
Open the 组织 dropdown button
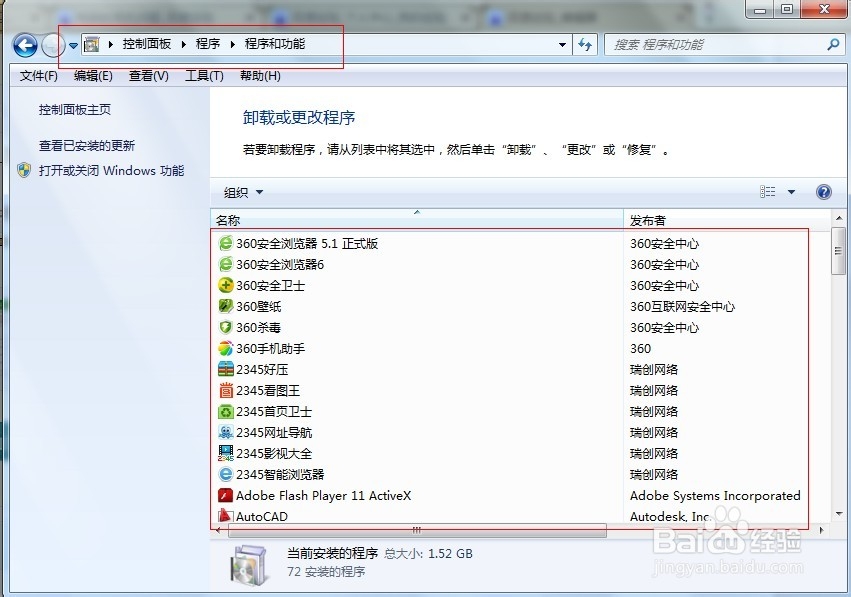point(243,192)
